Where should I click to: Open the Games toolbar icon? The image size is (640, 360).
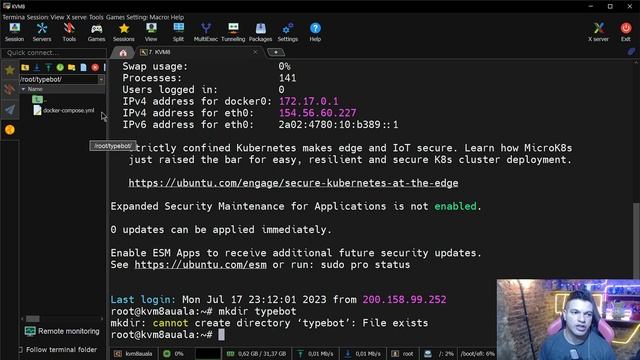pos(96,32)
